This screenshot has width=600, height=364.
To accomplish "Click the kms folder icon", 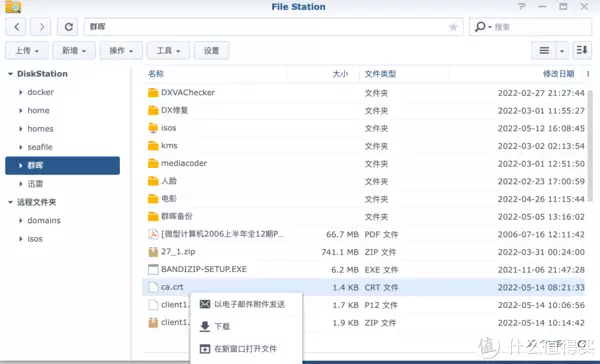I will (x=153, y=145).
